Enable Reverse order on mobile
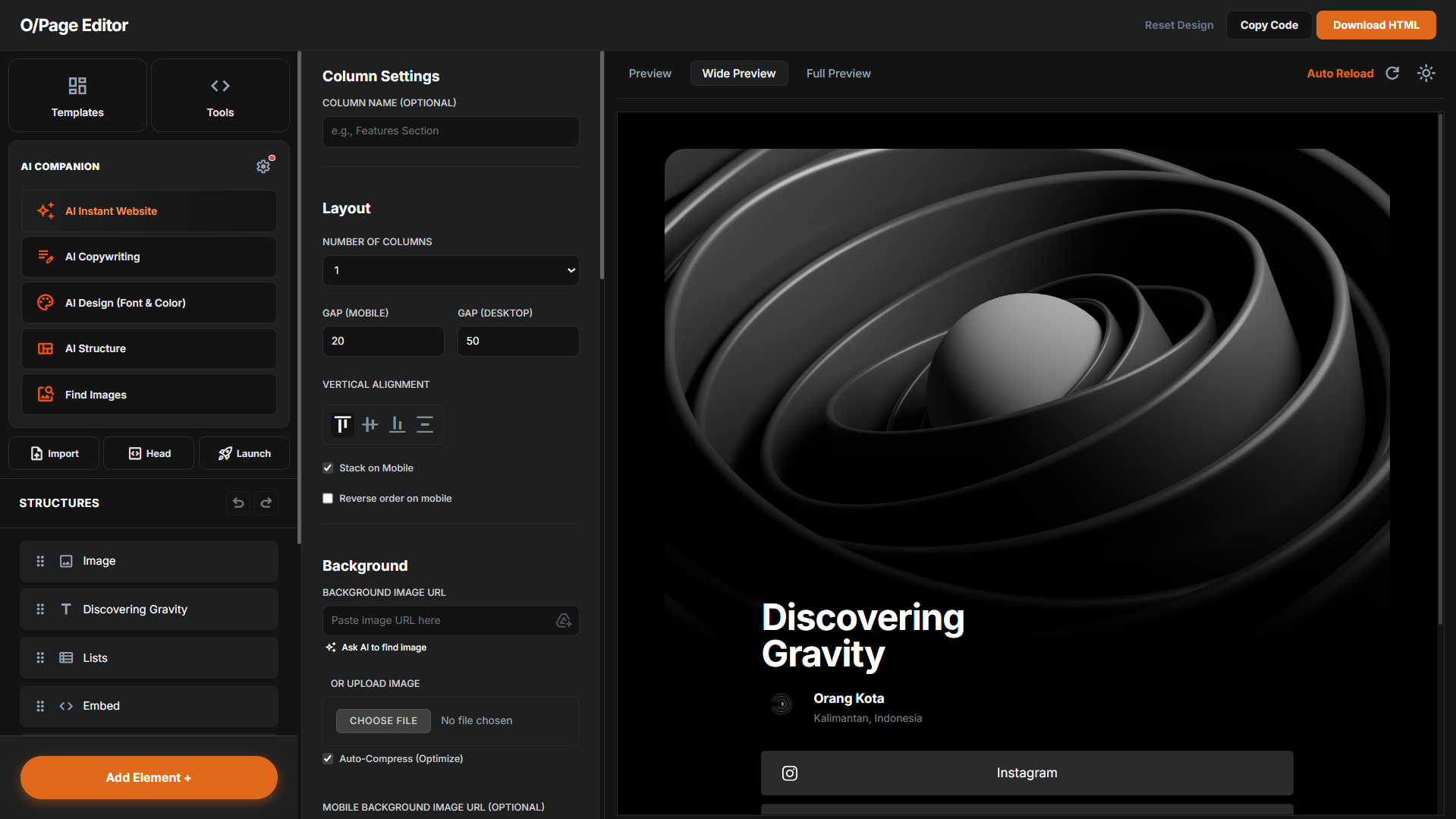This screenshot has height=819, width=1456. coord(327,498)
